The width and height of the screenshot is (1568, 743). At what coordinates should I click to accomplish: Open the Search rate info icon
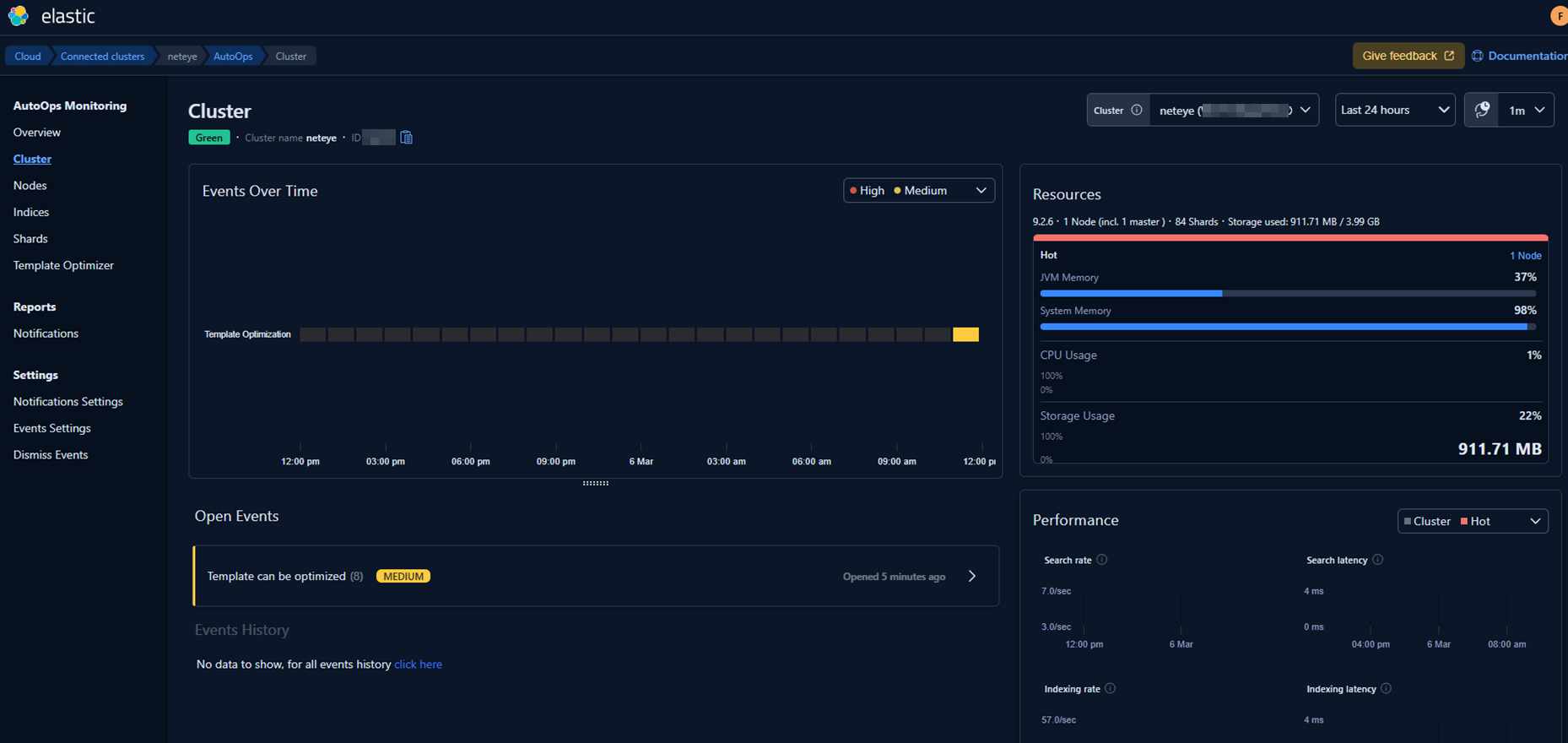click(1102, 560)
